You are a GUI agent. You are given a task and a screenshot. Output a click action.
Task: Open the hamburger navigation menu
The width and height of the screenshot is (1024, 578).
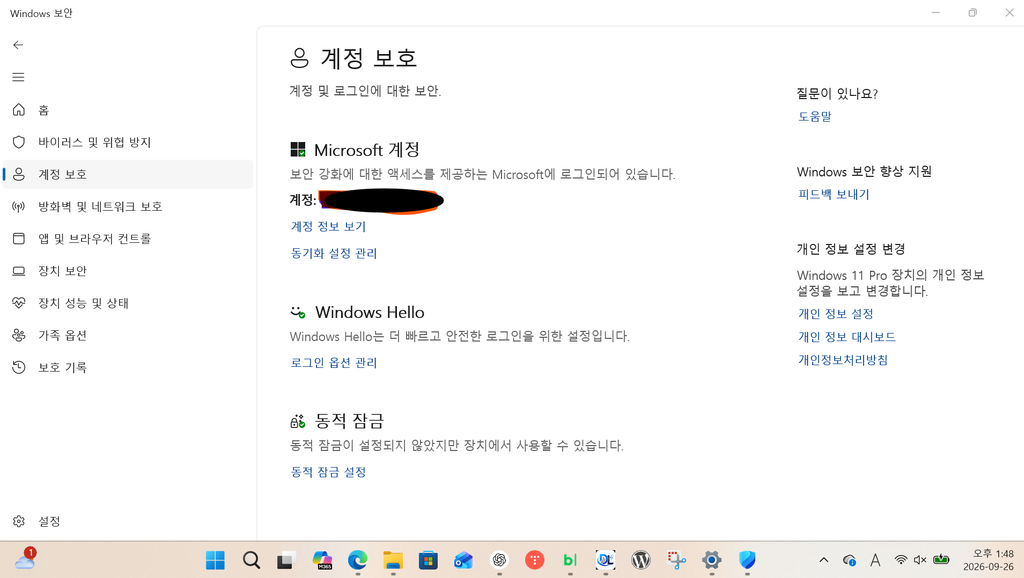18,77
